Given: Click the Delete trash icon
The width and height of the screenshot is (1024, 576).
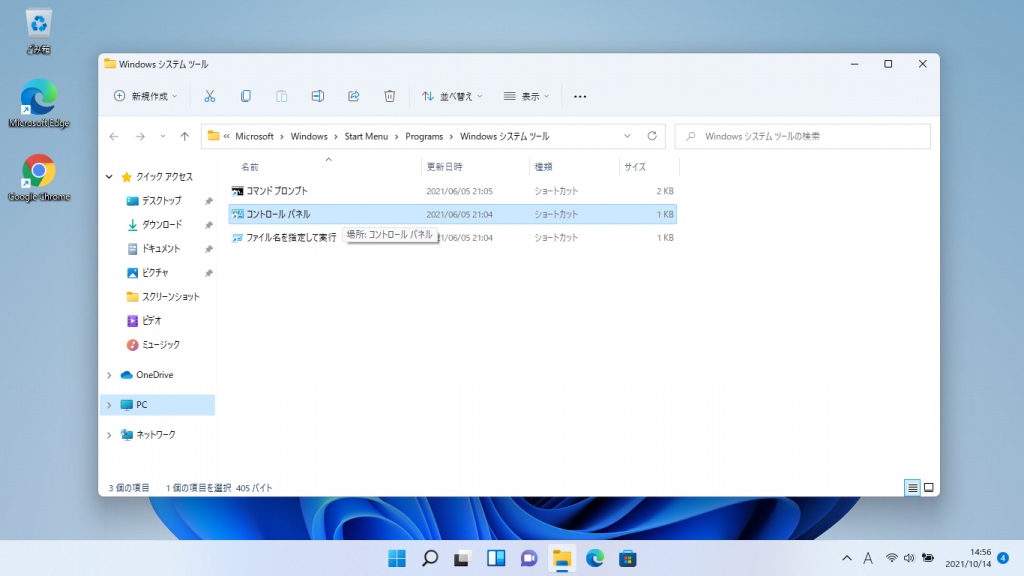Looking at the screenshot, I should (x=389, y=97).
